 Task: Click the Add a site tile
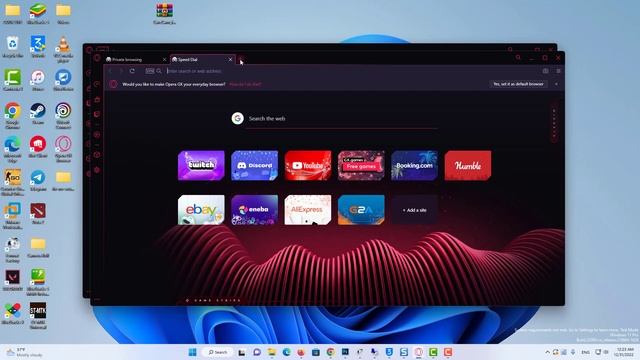(414, 210)
